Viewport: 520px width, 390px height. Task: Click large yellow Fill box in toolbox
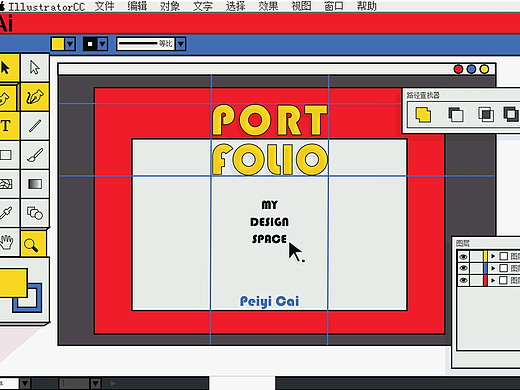click(13, 283)
